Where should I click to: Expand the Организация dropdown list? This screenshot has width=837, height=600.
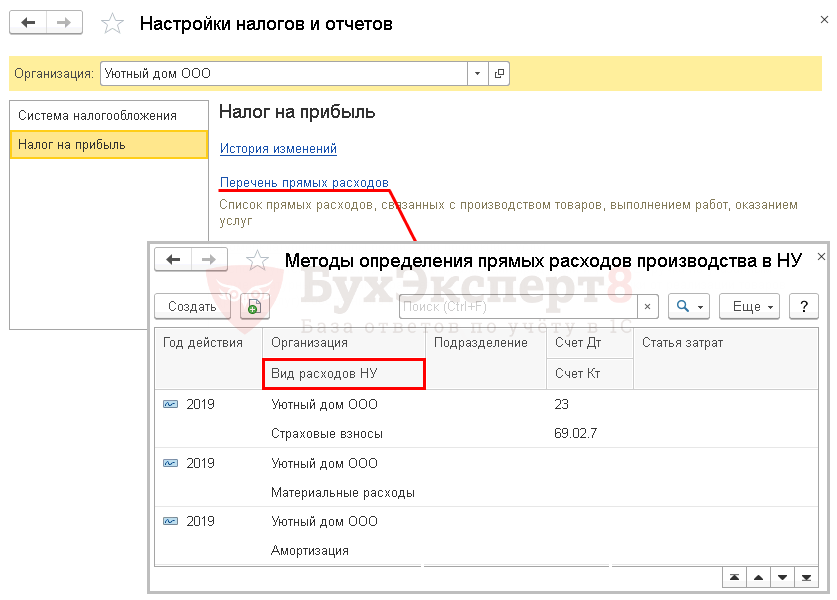(x=477, y=73)
